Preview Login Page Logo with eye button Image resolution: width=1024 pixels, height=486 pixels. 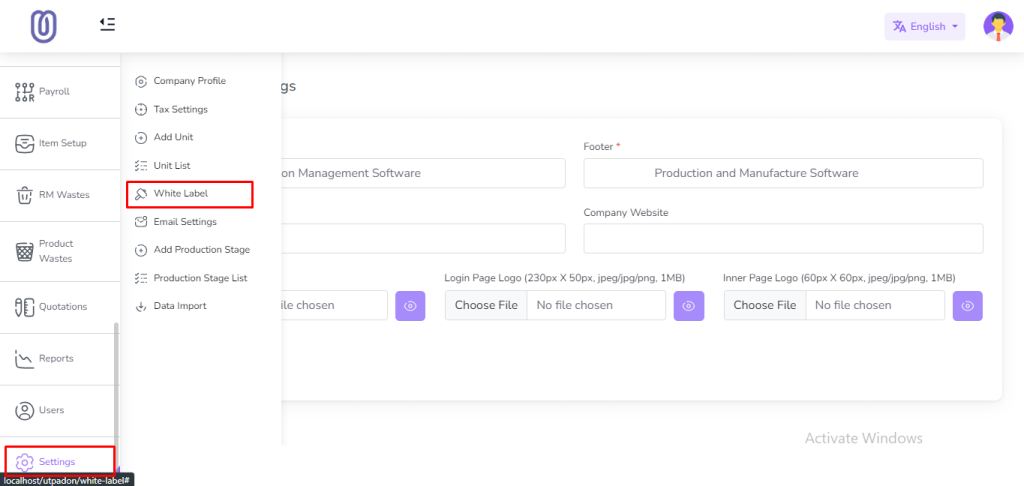point(688,306)
